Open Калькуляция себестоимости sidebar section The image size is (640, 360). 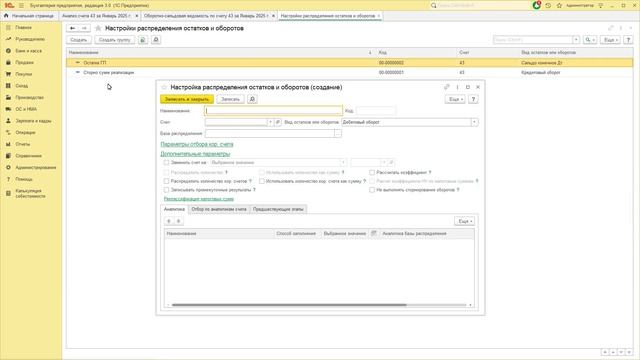30,193
